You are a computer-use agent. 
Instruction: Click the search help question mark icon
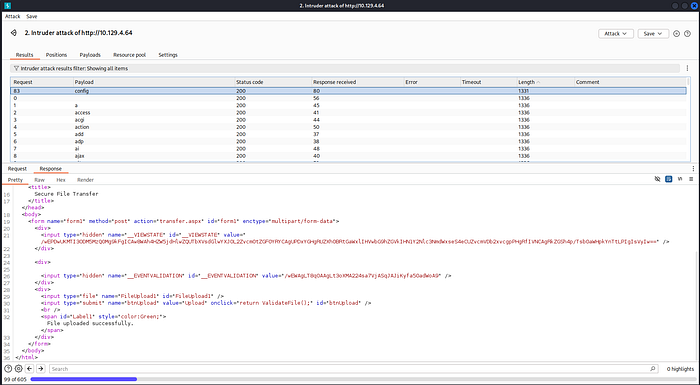pyautogui.click(x=8, y=368)
